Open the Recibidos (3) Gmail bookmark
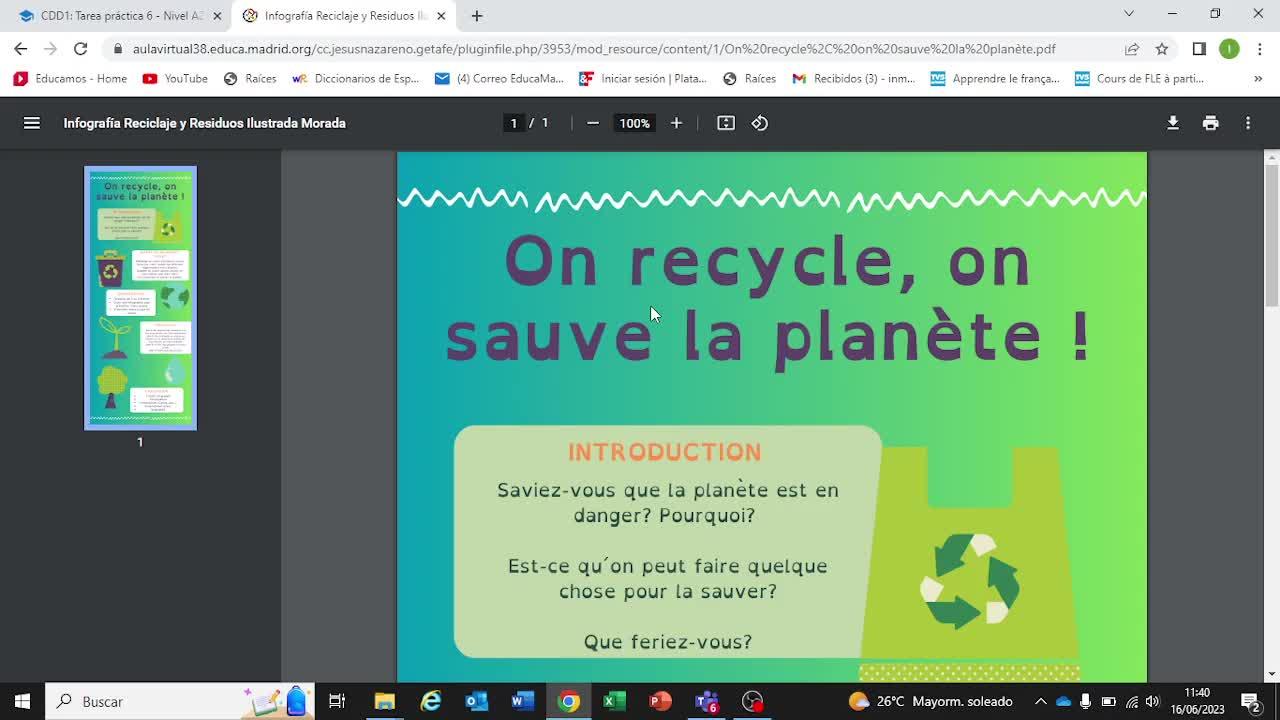Viewport: 1280px width, 720px height. coord(853,78)
